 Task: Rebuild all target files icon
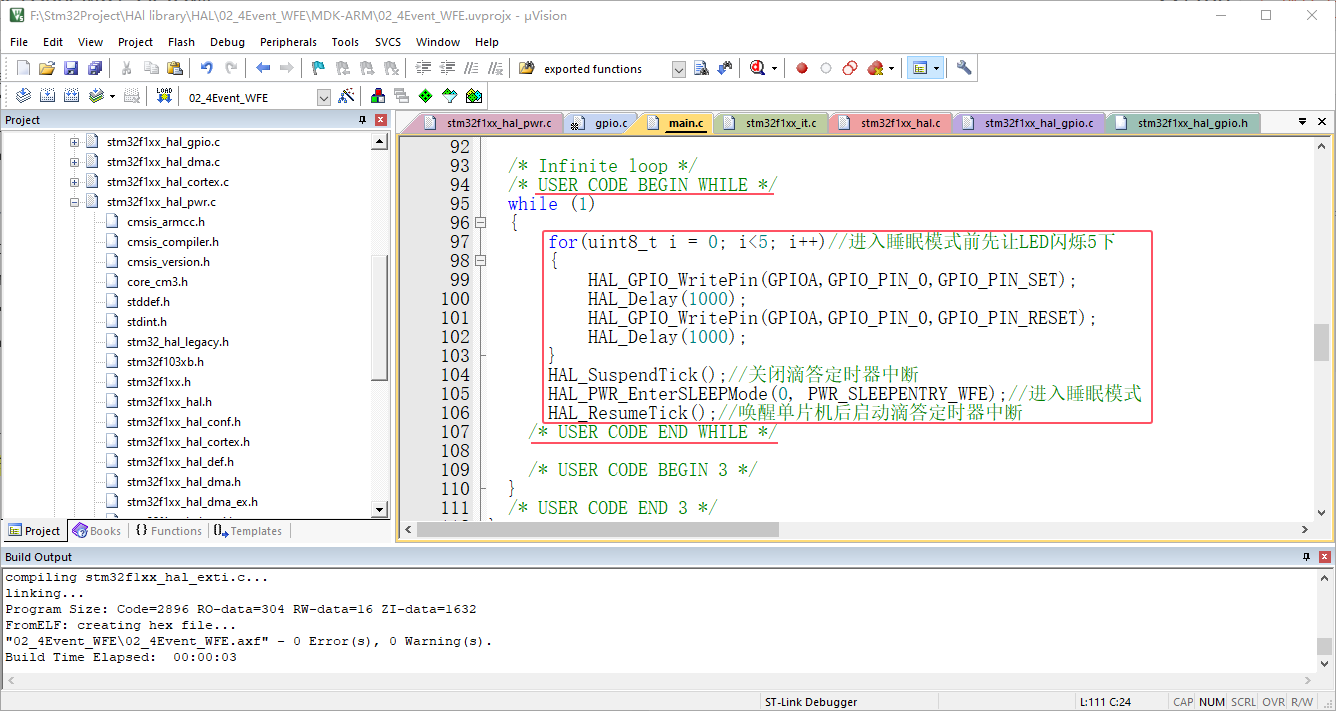(x=71, y=96)
